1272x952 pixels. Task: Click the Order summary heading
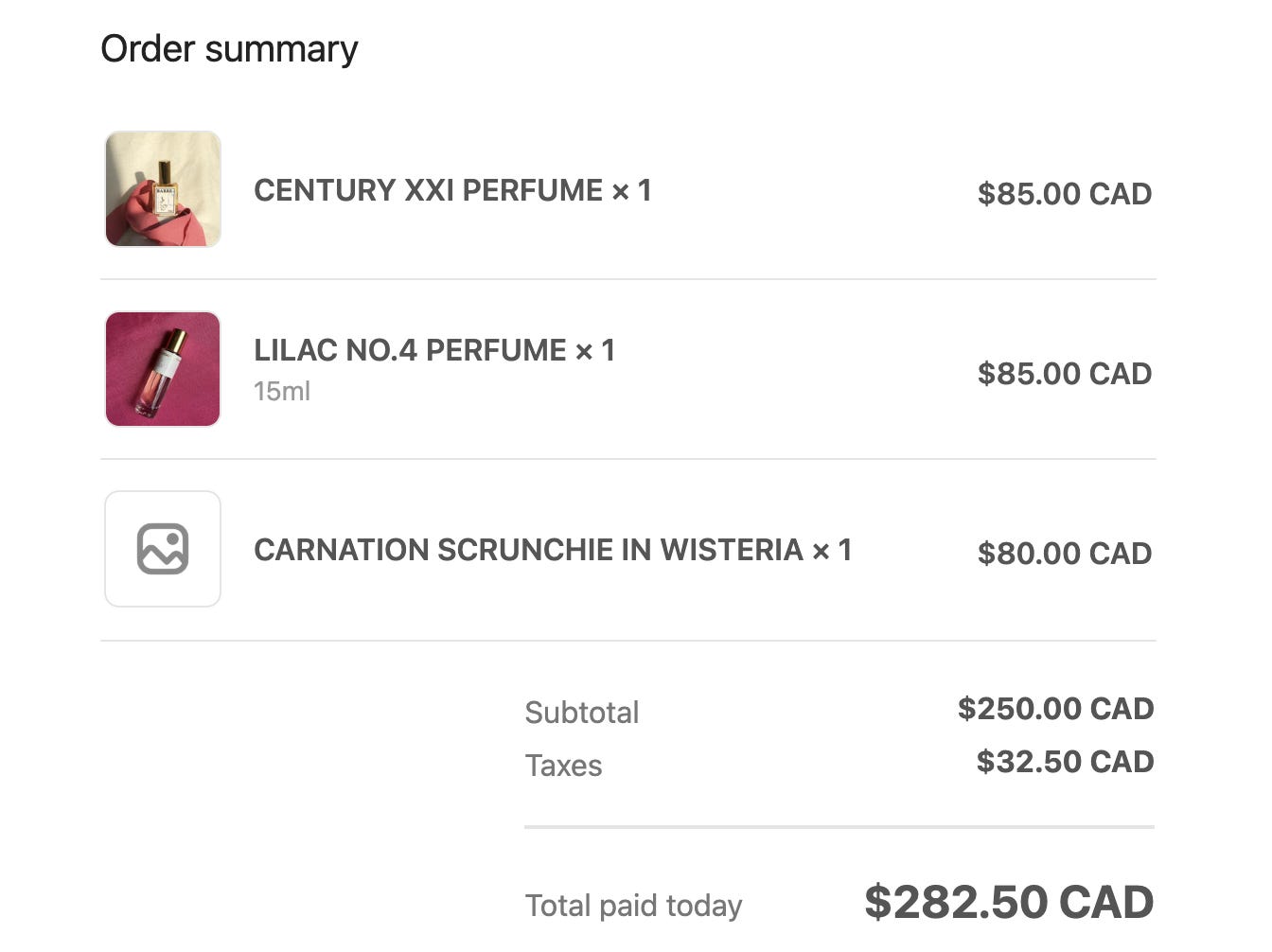[x=229, y=49]
